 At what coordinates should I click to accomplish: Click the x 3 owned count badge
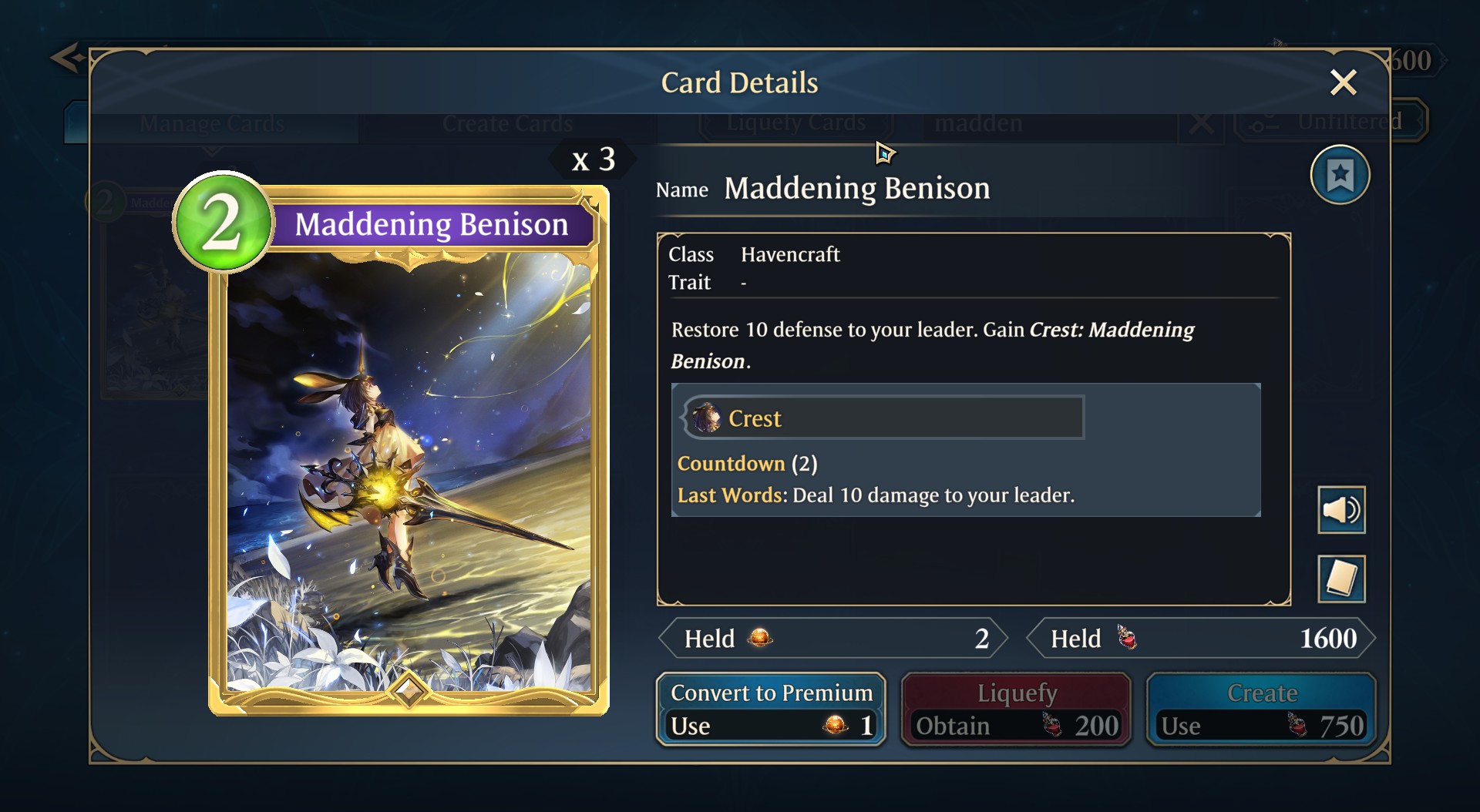tap(593, 159)
